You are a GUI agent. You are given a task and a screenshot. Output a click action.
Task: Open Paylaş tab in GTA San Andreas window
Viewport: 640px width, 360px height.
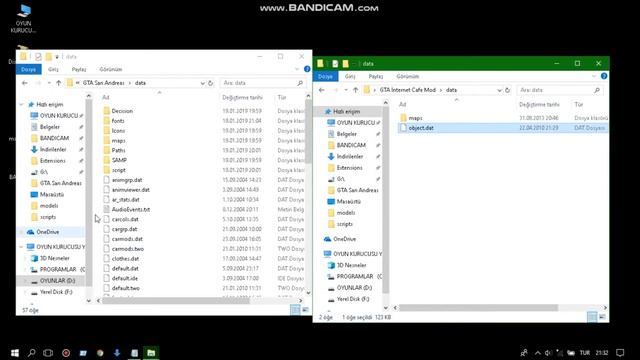click(79, 69)
